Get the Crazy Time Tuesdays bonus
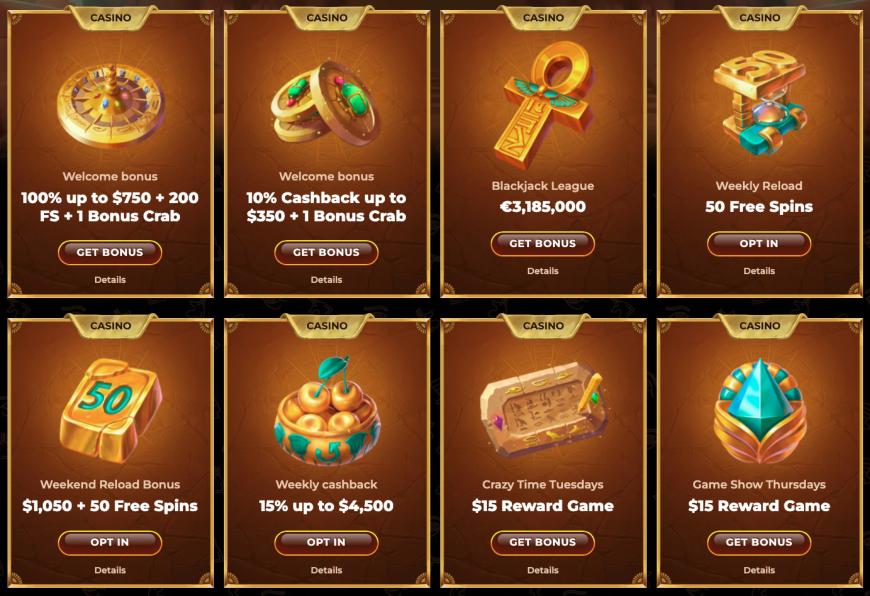The height and width of the screenshot is (596, 870). click(543, 543)
